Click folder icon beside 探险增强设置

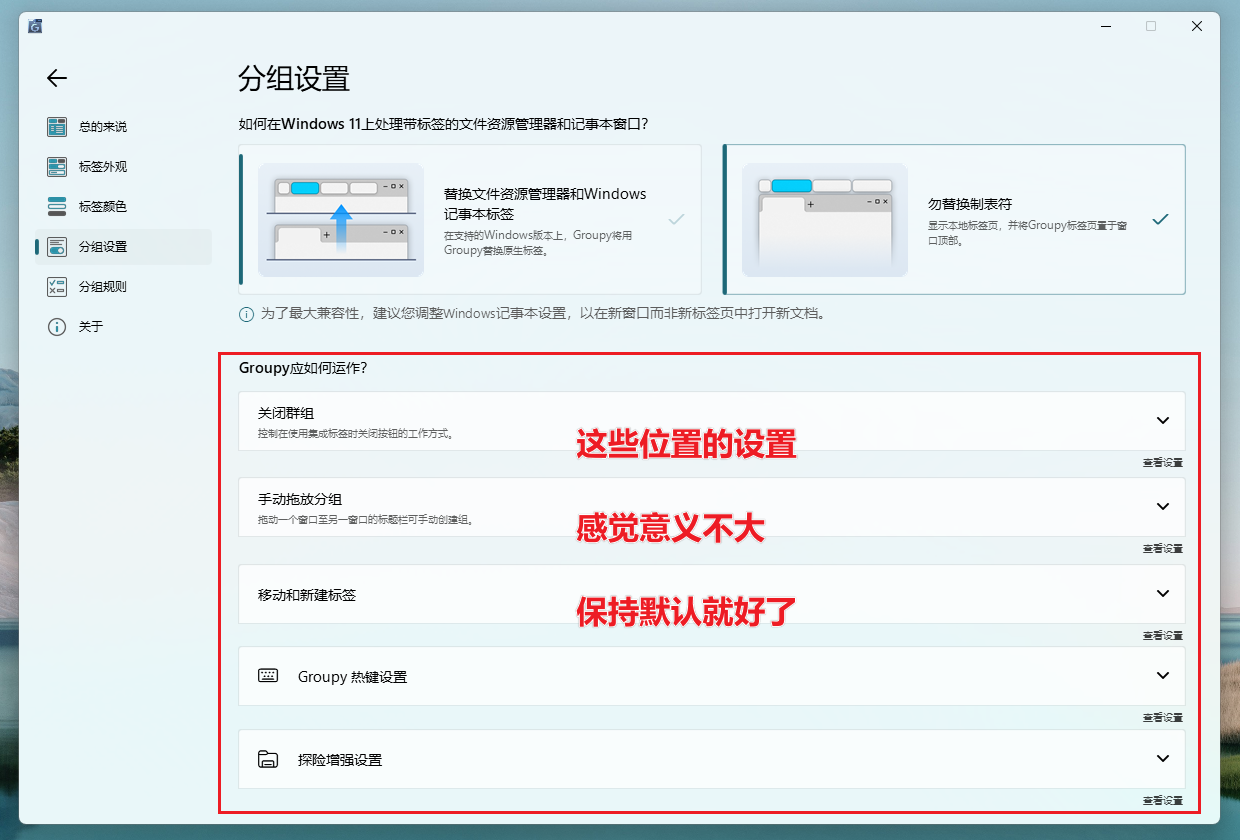[268, 759]
